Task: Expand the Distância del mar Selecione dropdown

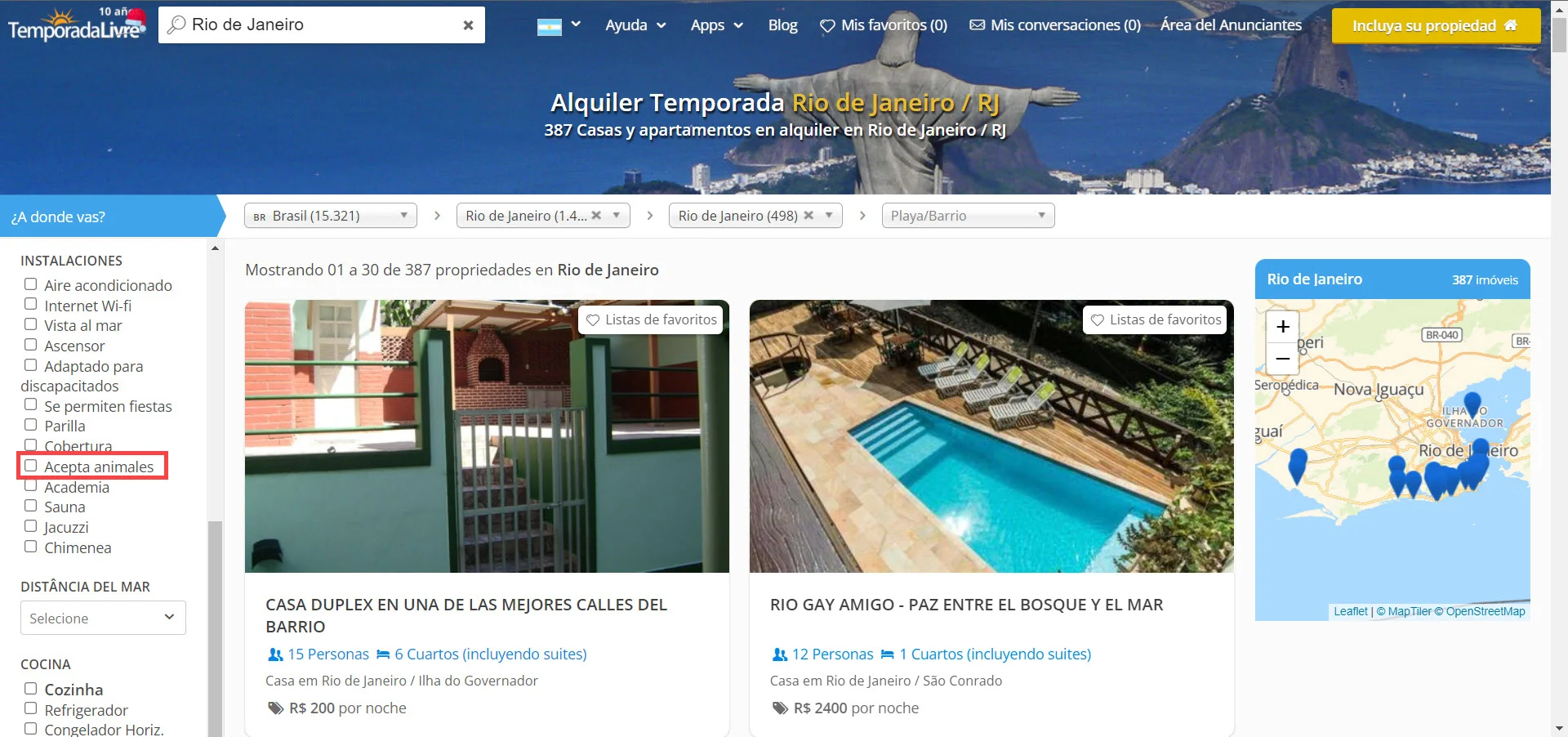Action: (x=103, y=618)
